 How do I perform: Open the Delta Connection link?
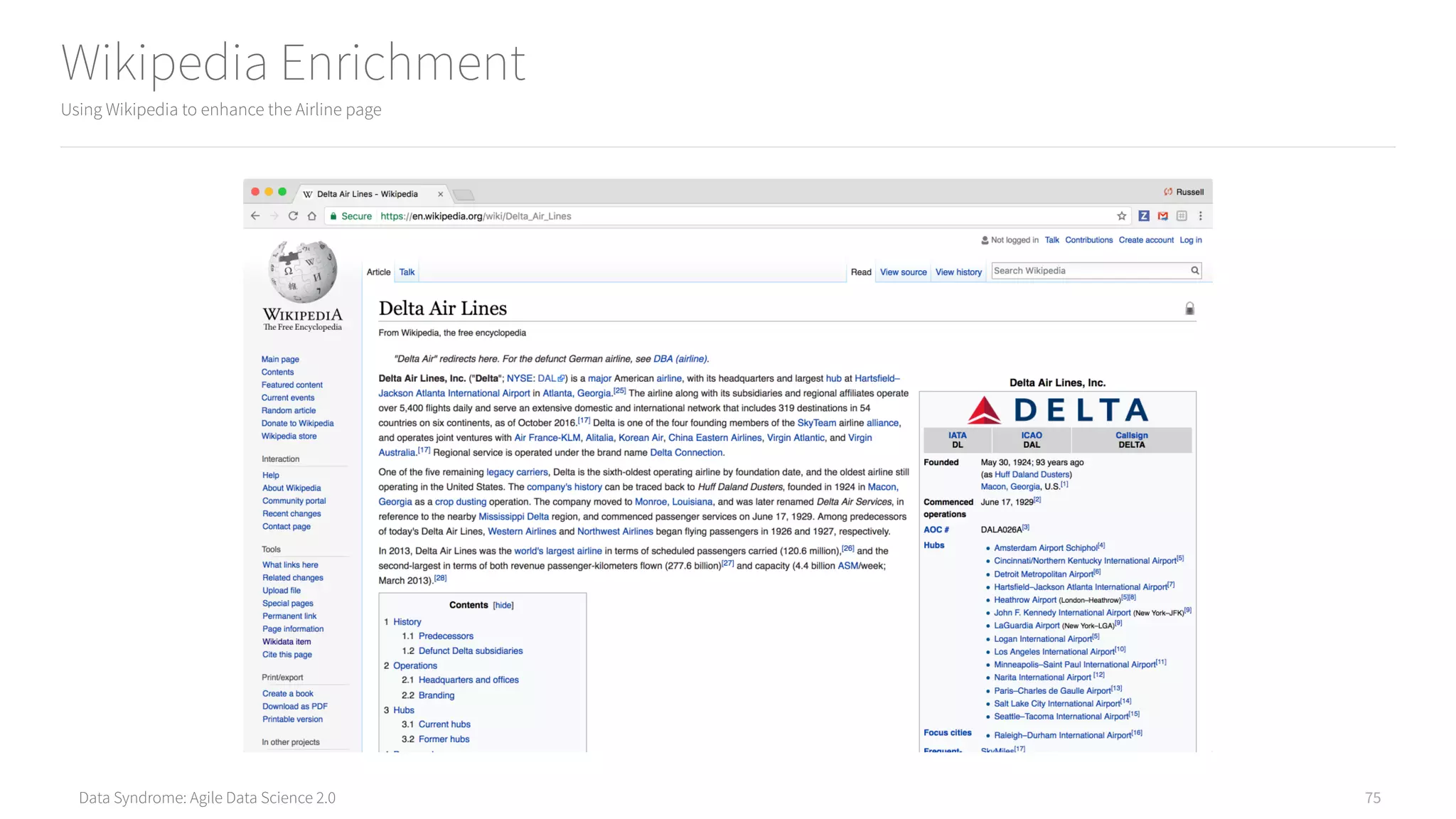[686, 453]
